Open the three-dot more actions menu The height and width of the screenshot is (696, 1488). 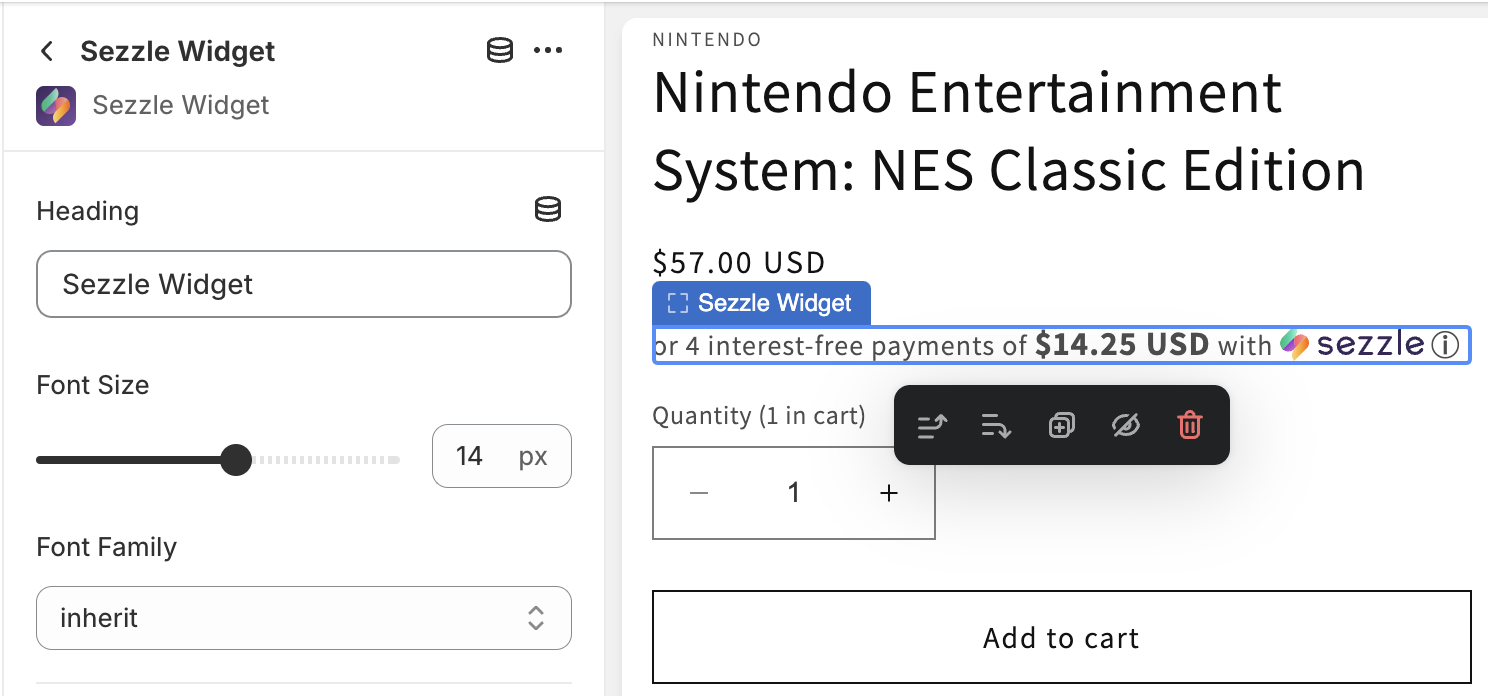pyautogui.click(x=548, y=51)
